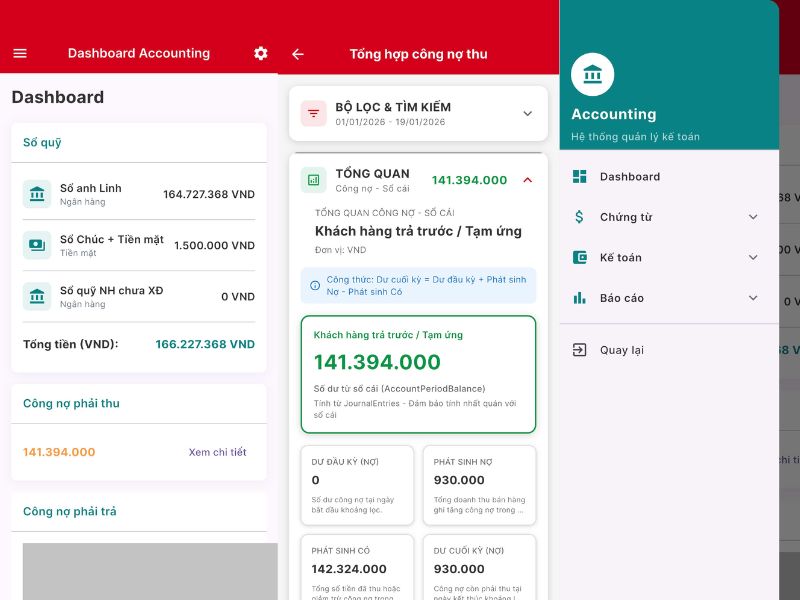Expand the Chứng từ menu chevron
This screenshot has height=600, width=800.
pyautogui.click(x=753, y=217)
